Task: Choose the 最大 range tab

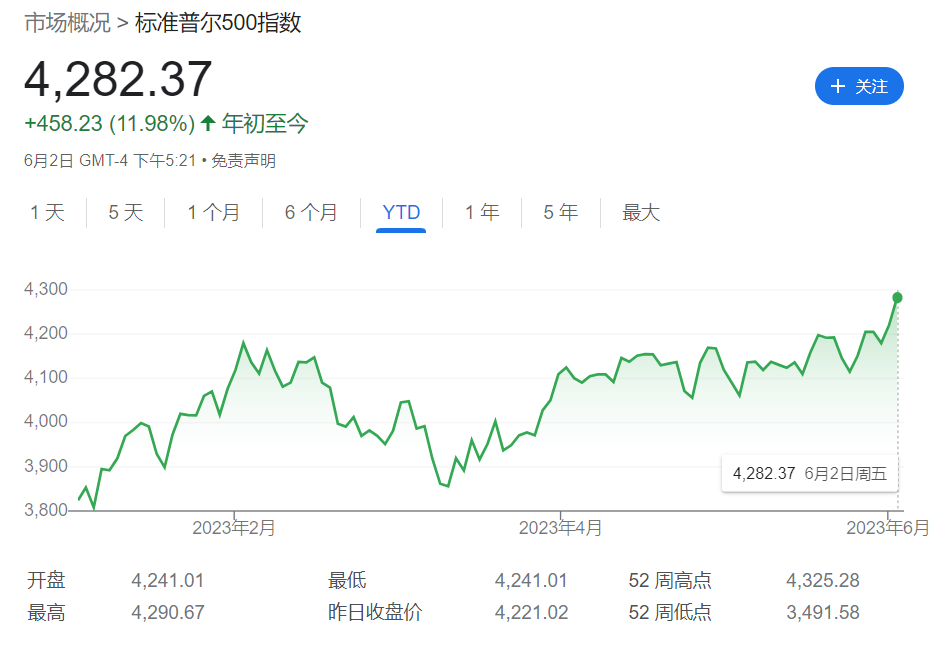Action: [x=641, y=212]
